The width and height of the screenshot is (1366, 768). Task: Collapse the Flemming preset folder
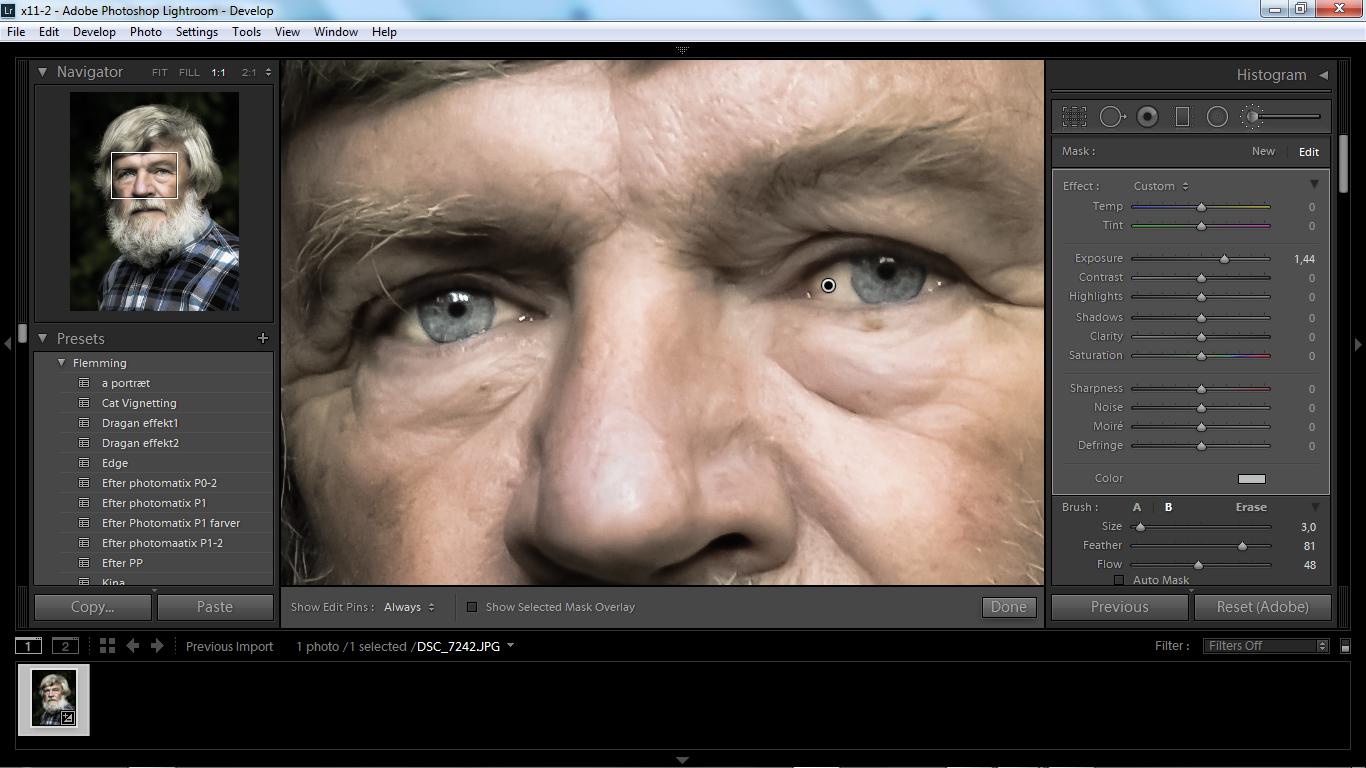[x=62, y=363]
